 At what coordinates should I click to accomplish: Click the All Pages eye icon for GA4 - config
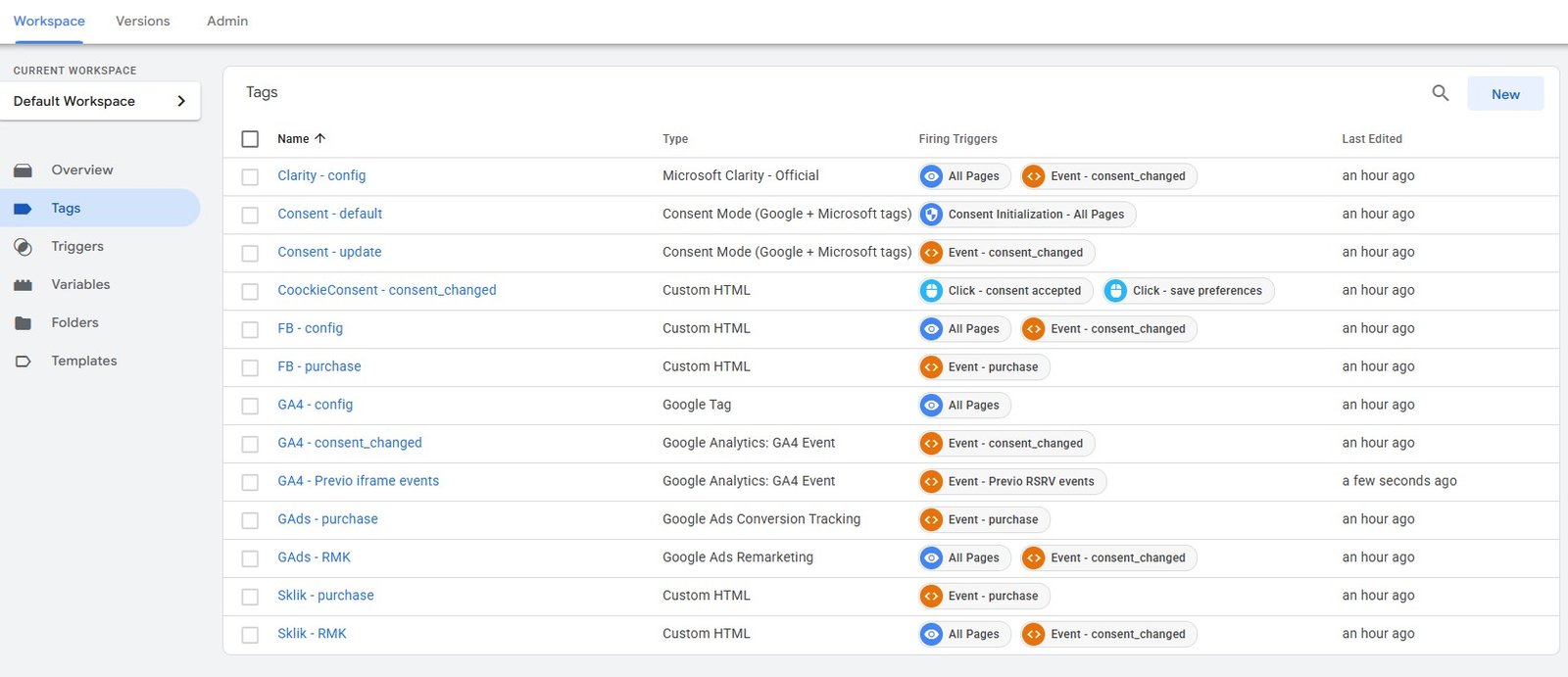pos(932,406)
